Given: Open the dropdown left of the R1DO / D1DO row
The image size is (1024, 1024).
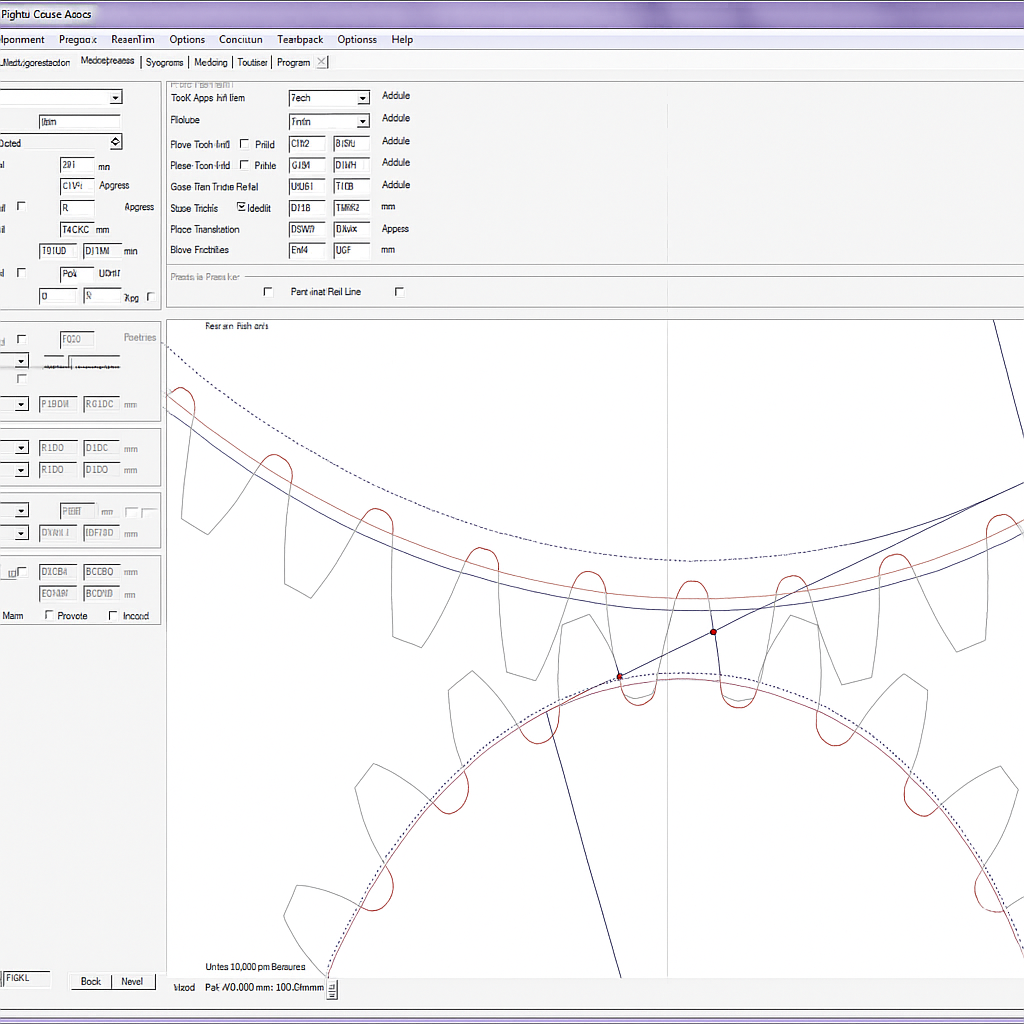Looking at the screenshot, I should pos(22,470).
